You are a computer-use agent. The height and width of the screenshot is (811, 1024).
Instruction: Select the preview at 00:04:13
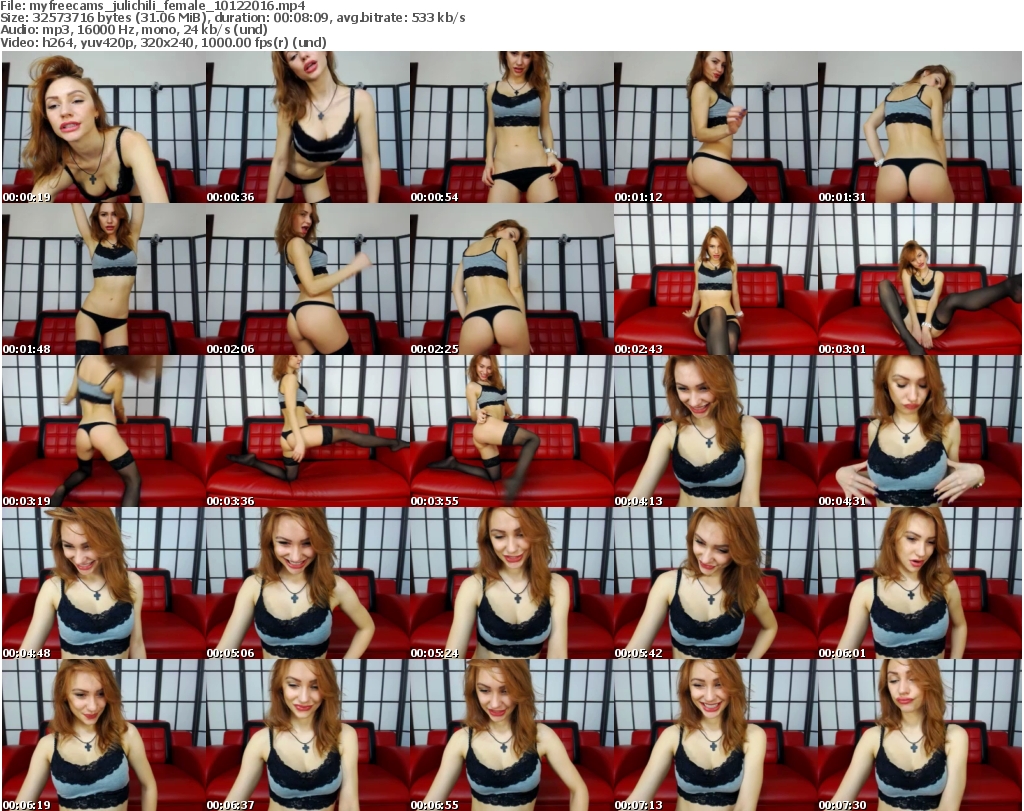click(x=715, y=431)
